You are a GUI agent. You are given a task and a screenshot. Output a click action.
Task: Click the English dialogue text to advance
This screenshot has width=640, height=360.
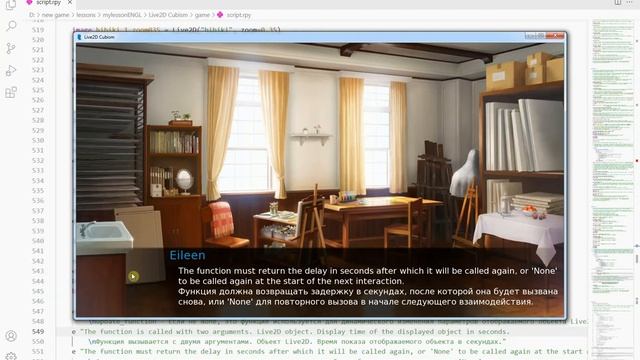click(x=367, y=276)
